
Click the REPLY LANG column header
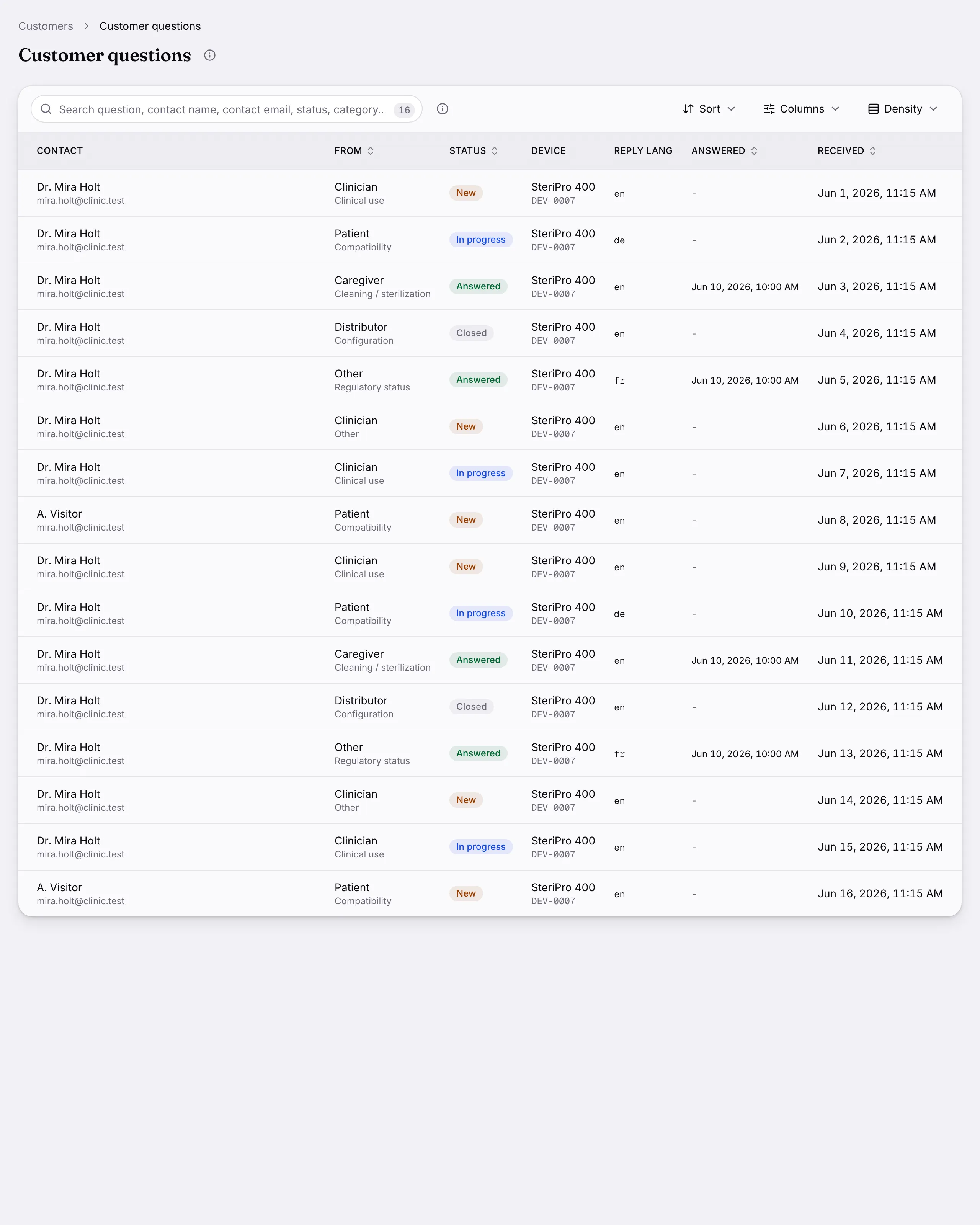point(643,150)
